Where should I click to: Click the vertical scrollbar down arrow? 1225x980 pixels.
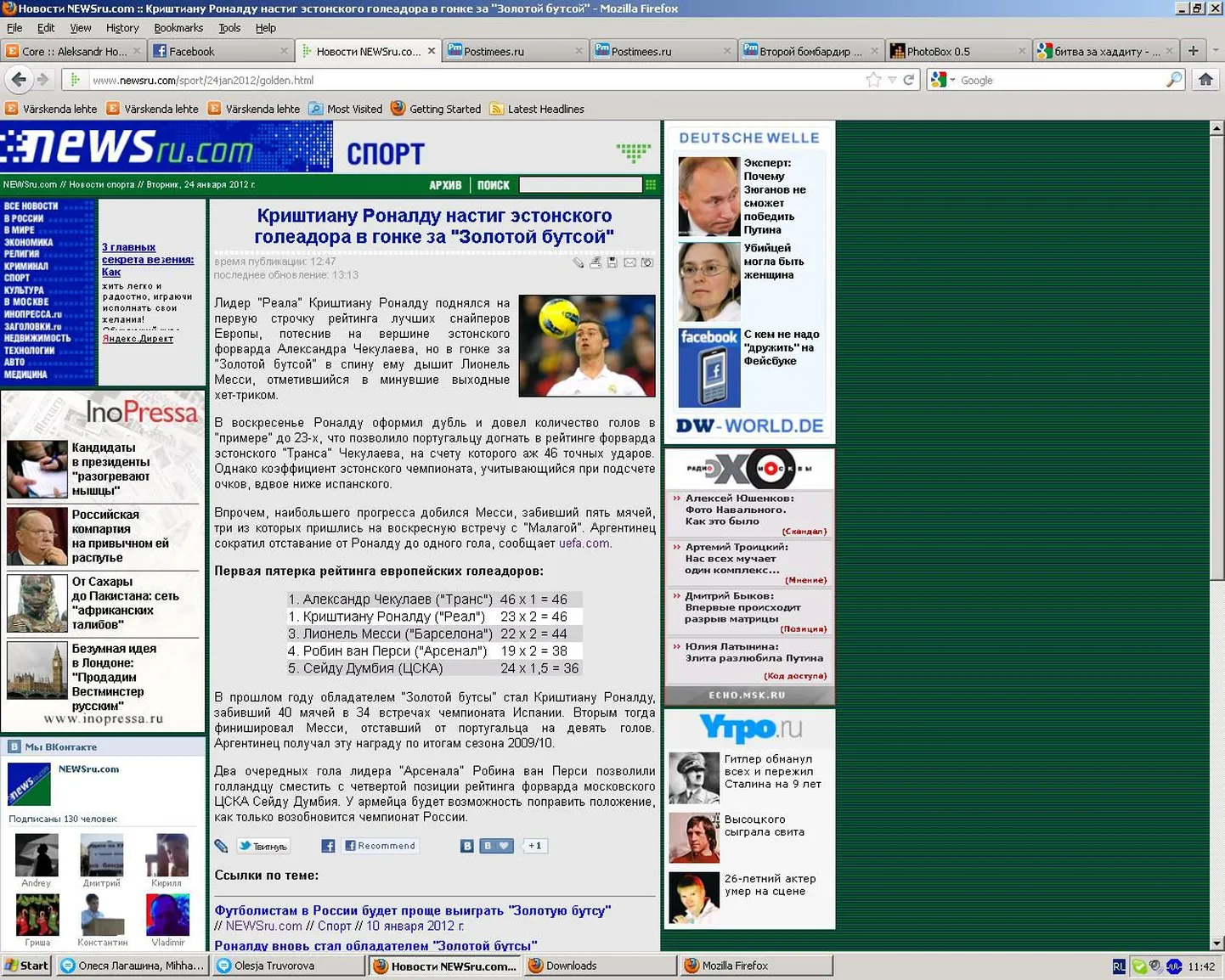pyautogui.click(x=1217, y=943)
